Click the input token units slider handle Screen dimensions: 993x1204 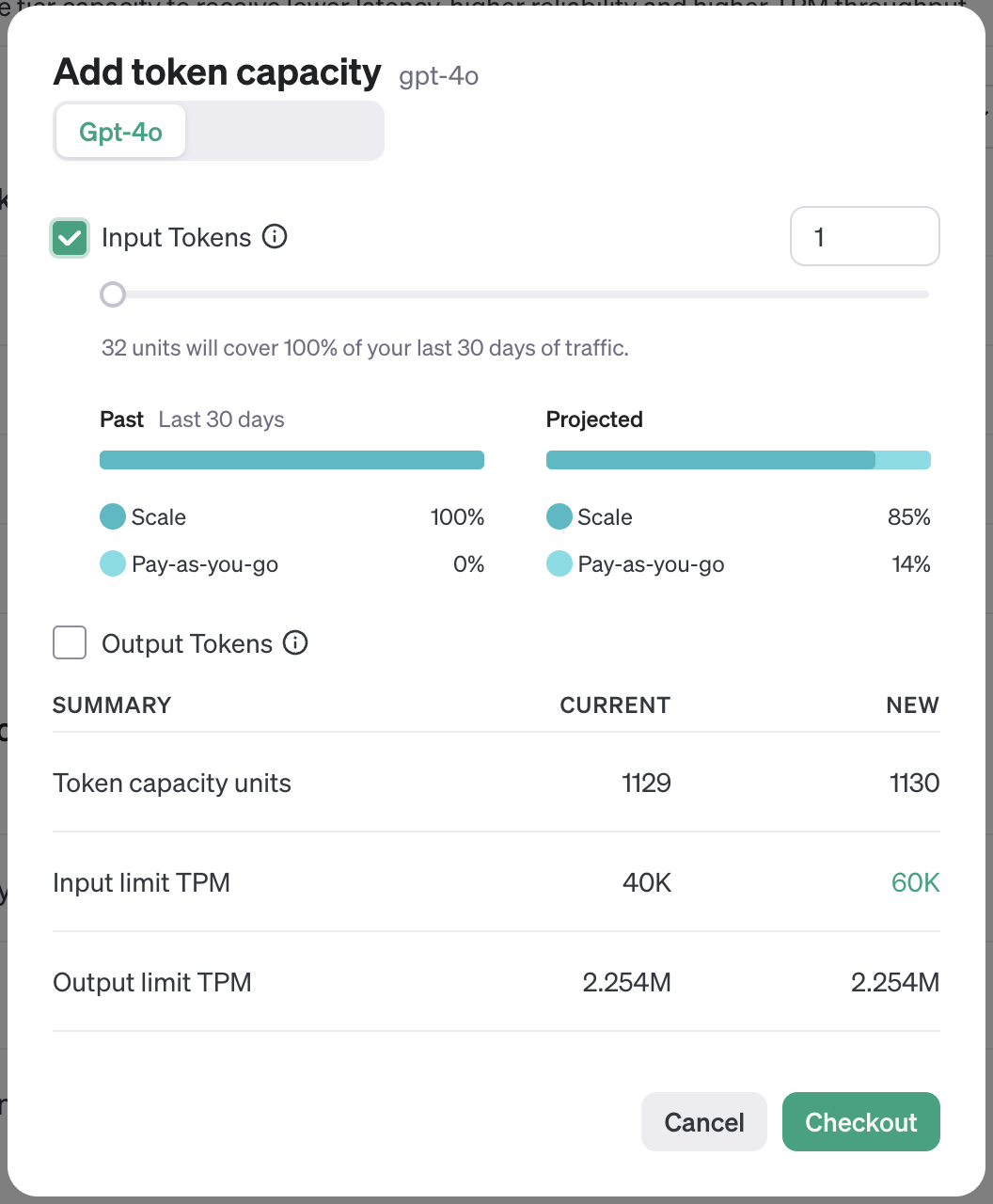coord(113,294)
